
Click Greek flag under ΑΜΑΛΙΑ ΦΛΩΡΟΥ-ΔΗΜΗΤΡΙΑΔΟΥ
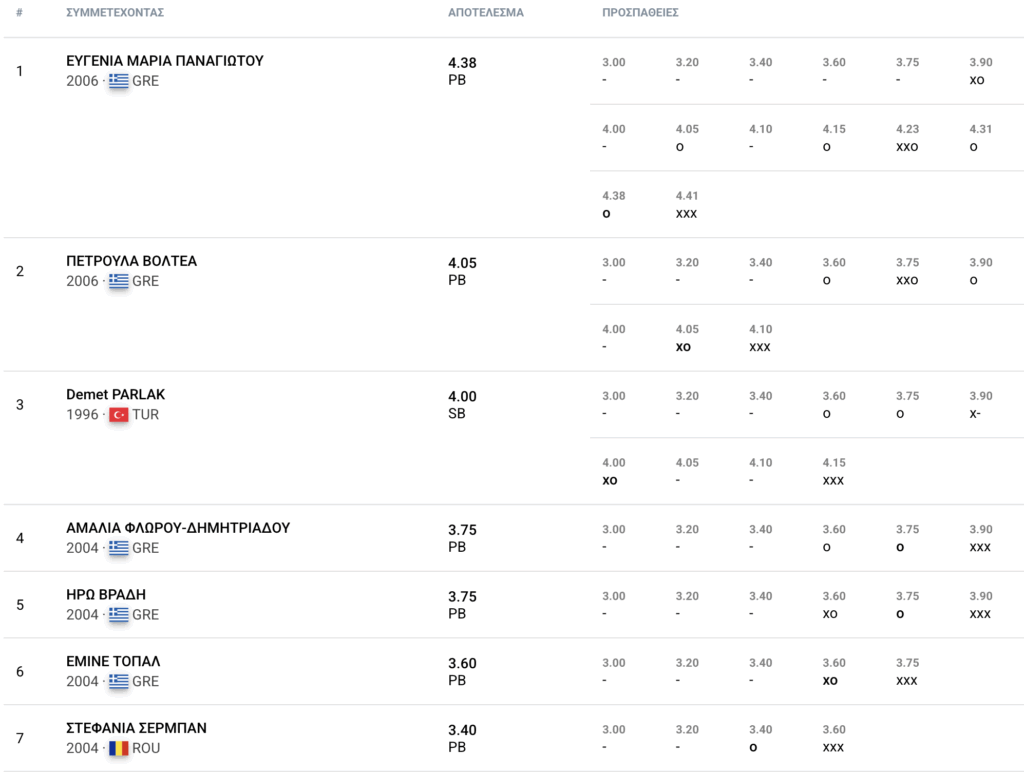point(118,548)
